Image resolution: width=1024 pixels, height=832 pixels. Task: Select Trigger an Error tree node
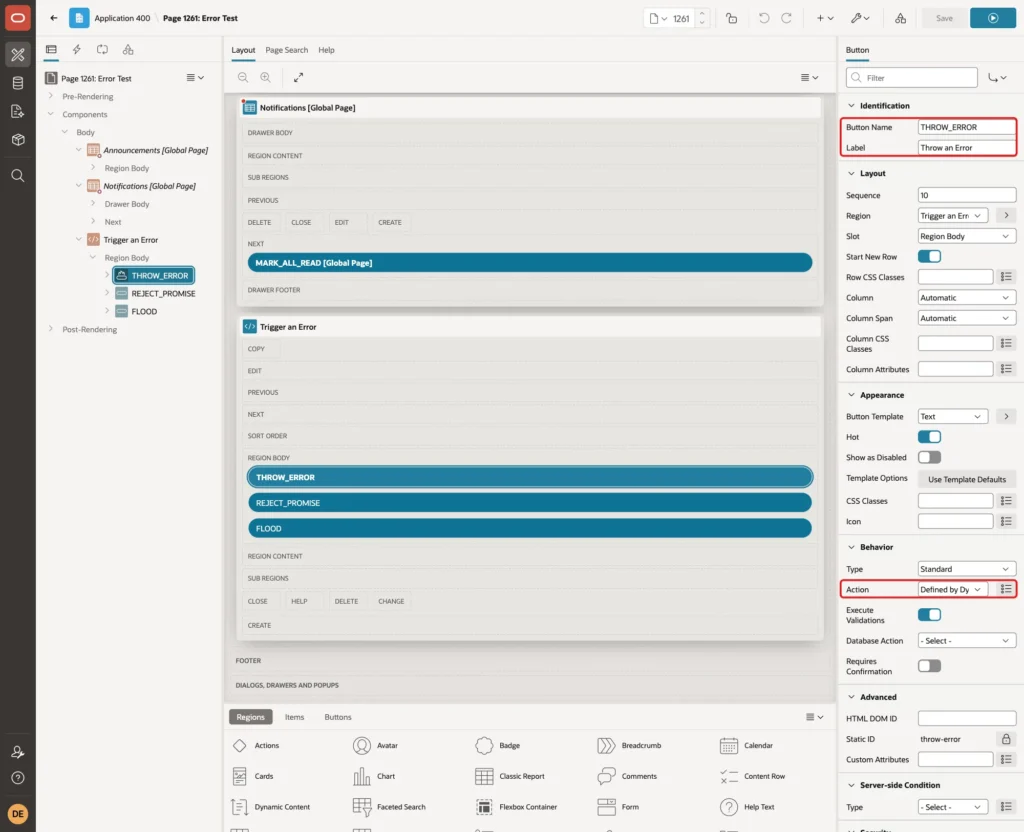tap(131, 240)
